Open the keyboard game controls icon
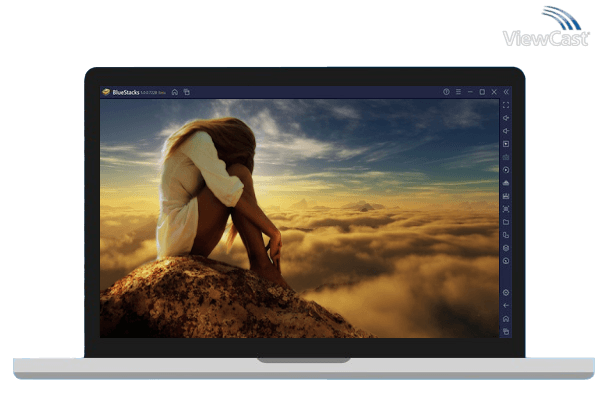The width and height of the screenshot is (602, 414). pyautogui.click(x=506, y=157)
